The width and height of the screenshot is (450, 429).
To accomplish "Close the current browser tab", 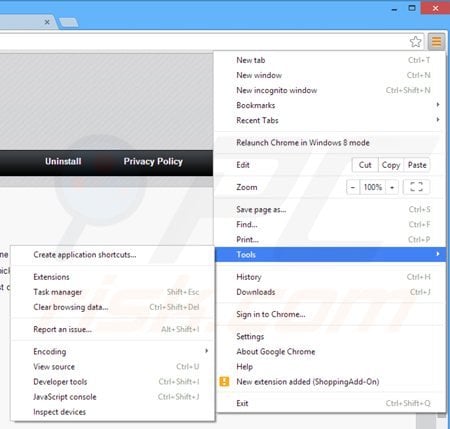I will (47, 22).
